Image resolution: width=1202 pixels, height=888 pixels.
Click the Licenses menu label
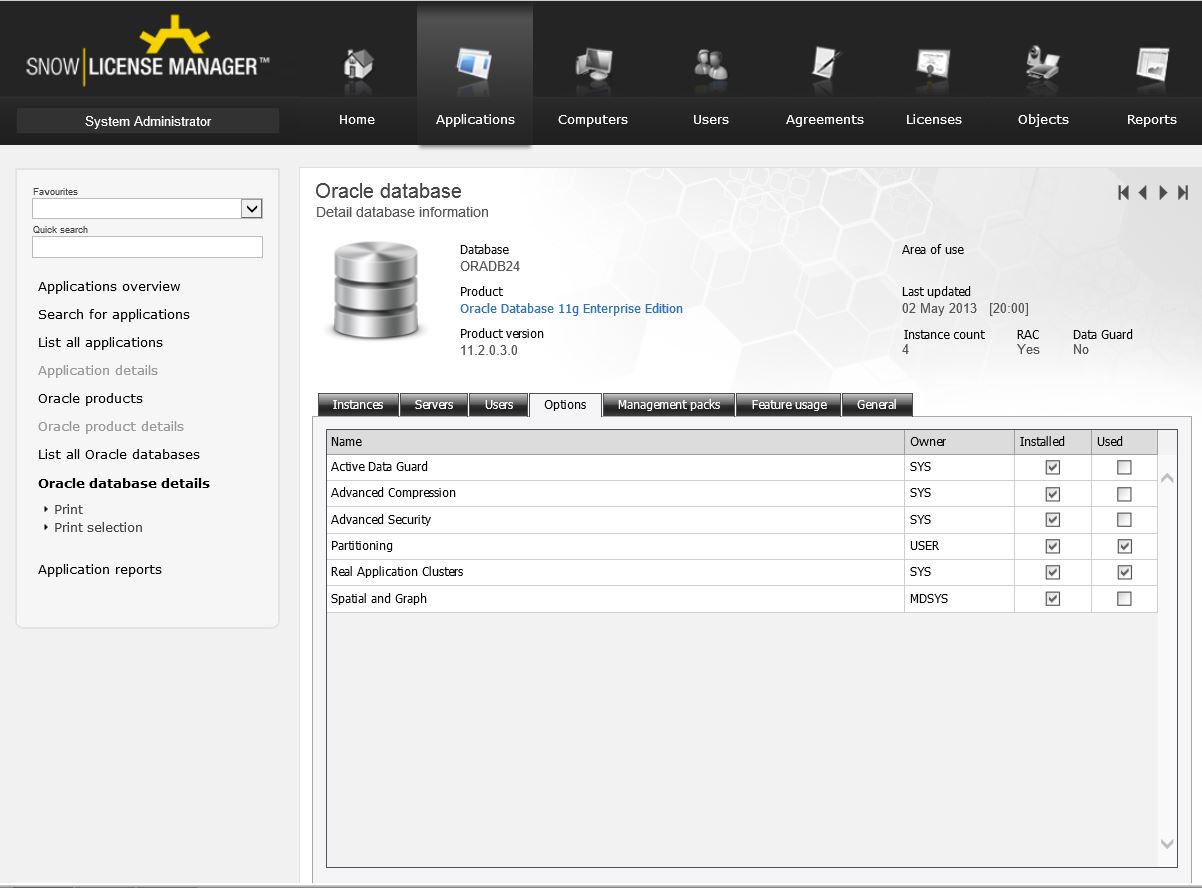933,119
